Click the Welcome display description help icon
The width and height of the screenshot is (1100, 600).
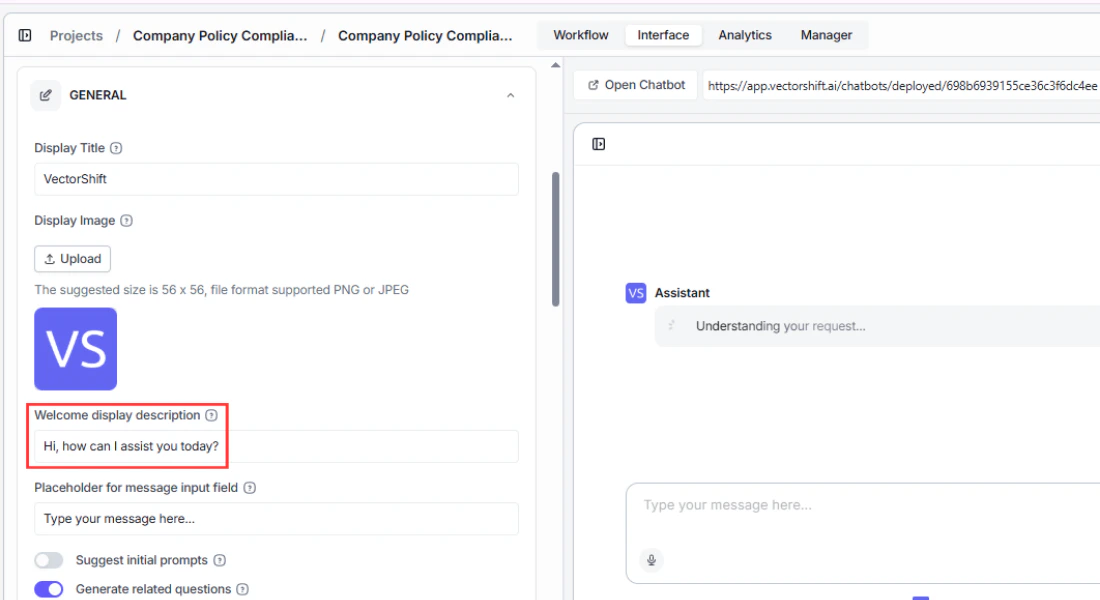point(211,415)
